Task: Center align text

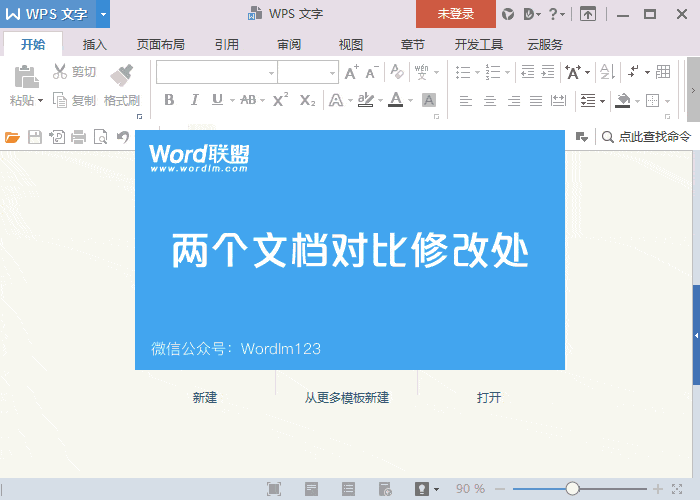Action: click(490, 101)
